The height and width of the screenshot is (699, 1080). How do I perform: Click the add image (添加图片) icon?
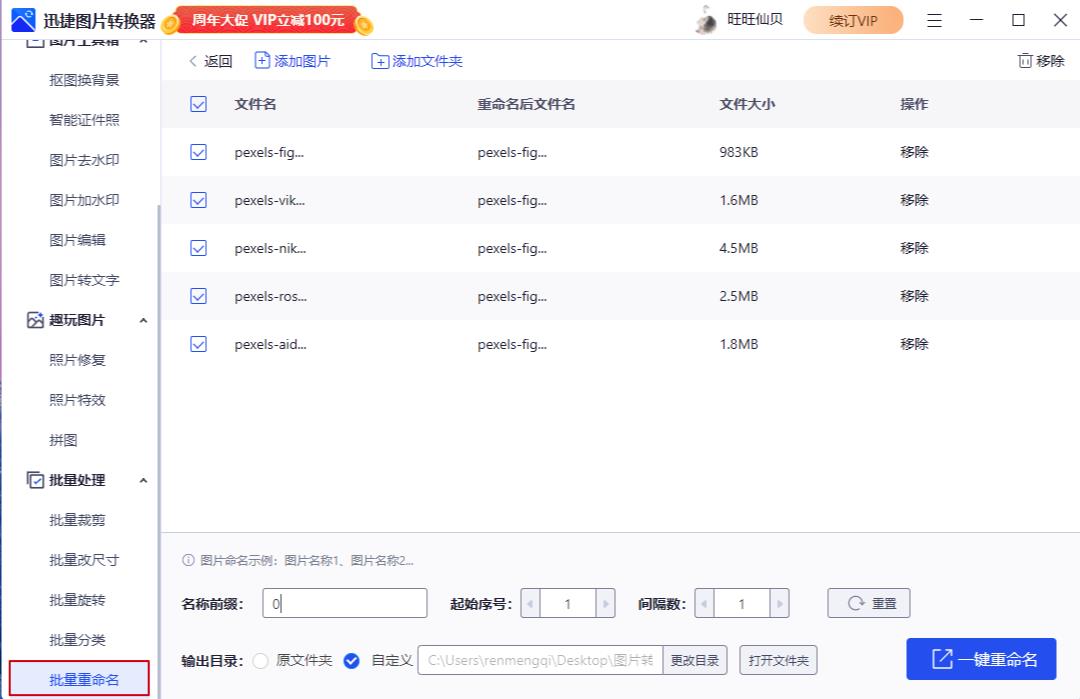pos(262,61)
